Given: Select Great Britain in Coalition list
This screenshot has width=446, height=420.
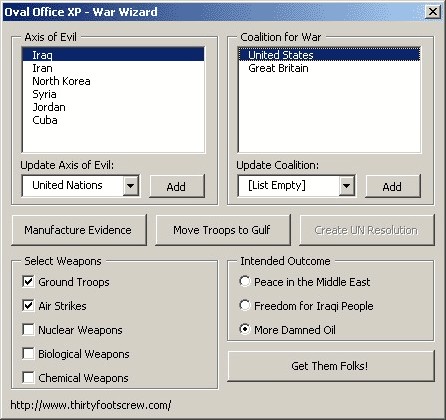Looking at the screenshot, I should point(329,68).
